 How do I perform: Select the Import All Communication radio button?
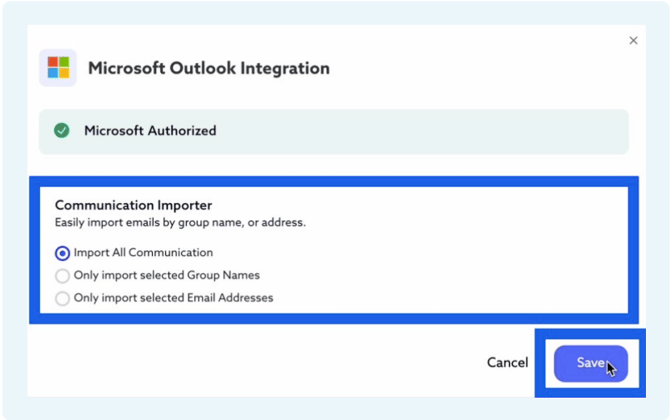point(63,253)
